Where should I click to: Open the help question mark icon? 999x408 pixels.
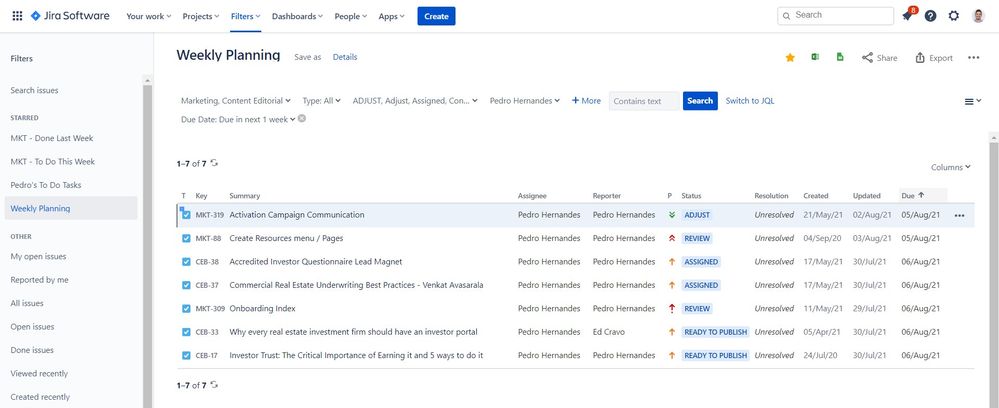[x=930, y=16]
